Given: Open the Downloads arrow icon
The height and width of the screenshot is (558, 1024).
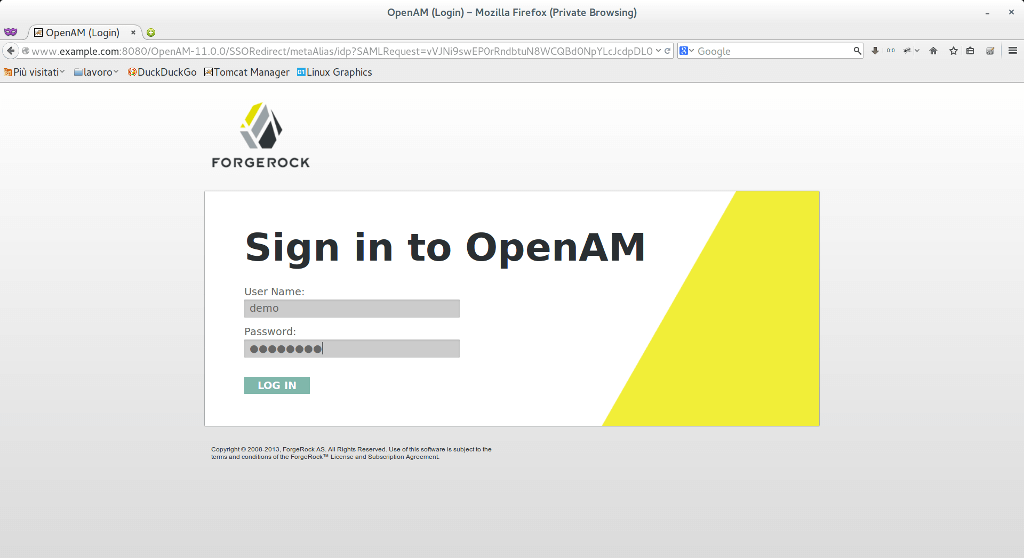Looking at the screenshot, I should point(875,51).
